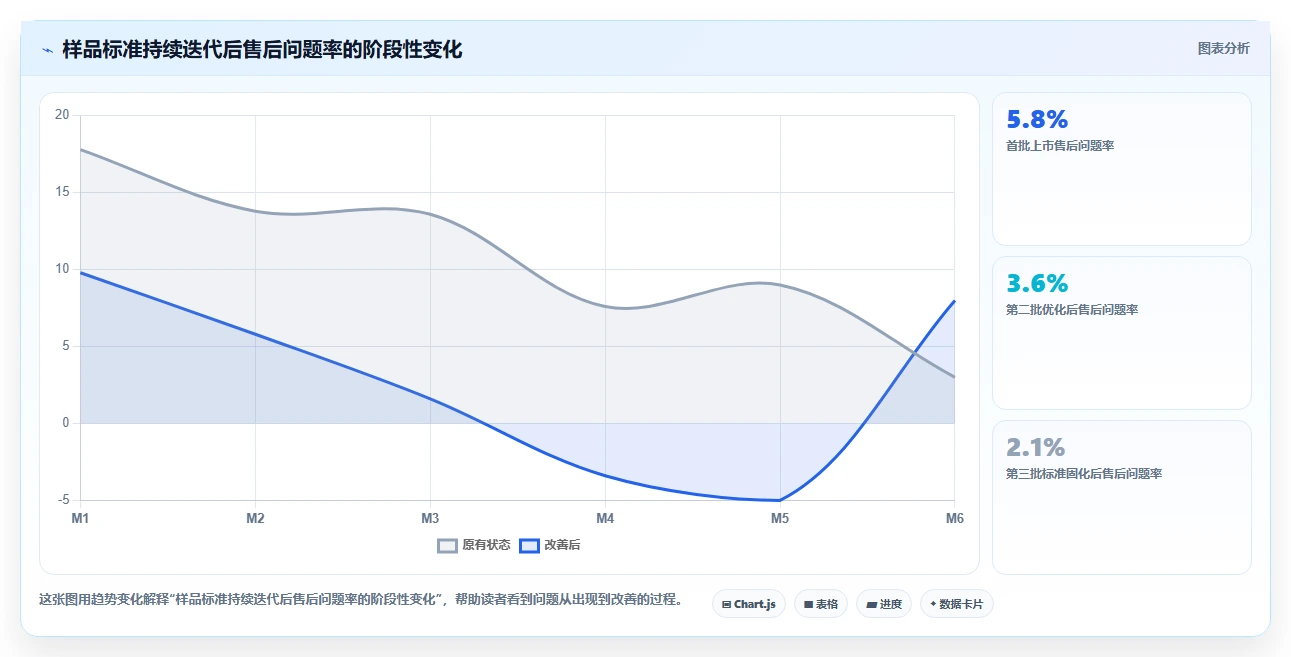Select the 表格 tag chip

pyautogui.click(x=821, y=604)
